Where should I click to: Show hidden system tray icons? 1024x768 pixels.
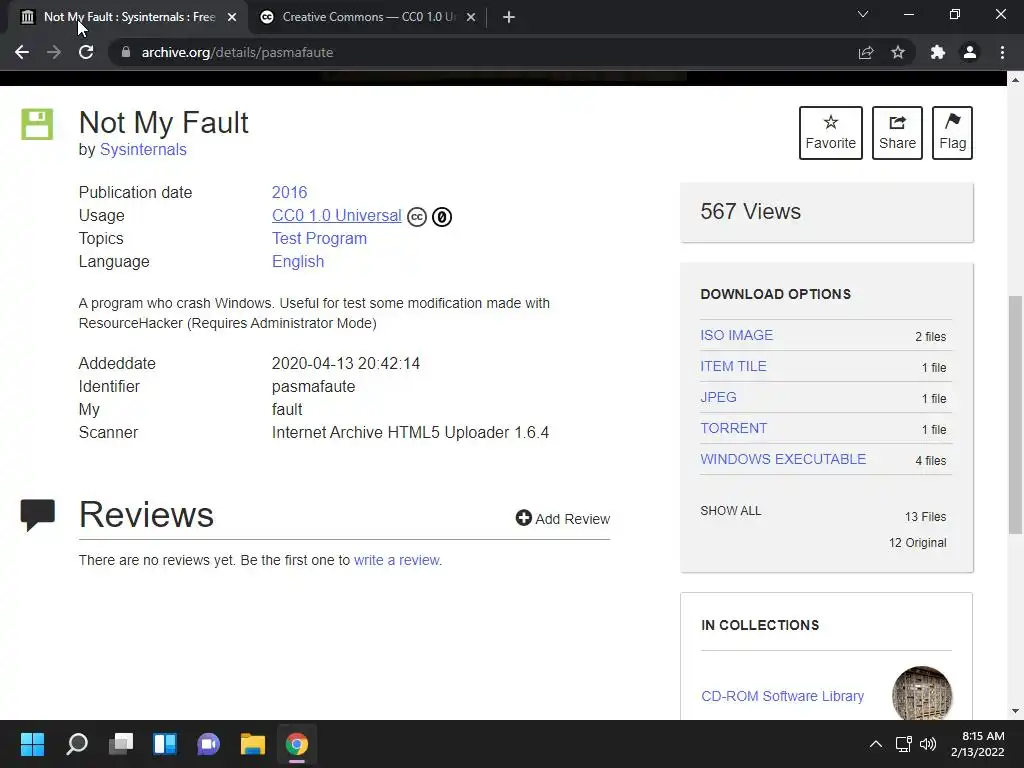point(876,744)
